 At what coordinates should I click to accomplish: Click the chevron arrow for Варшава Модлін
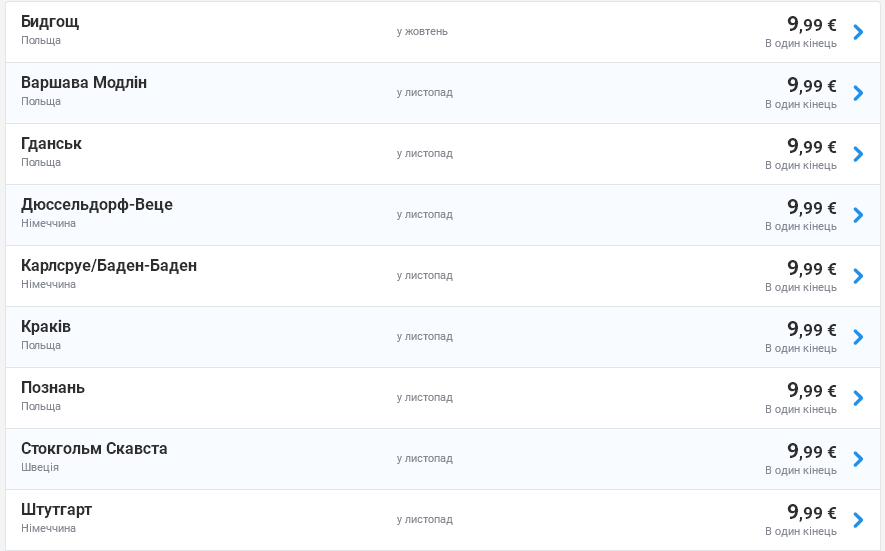point(858,93)
